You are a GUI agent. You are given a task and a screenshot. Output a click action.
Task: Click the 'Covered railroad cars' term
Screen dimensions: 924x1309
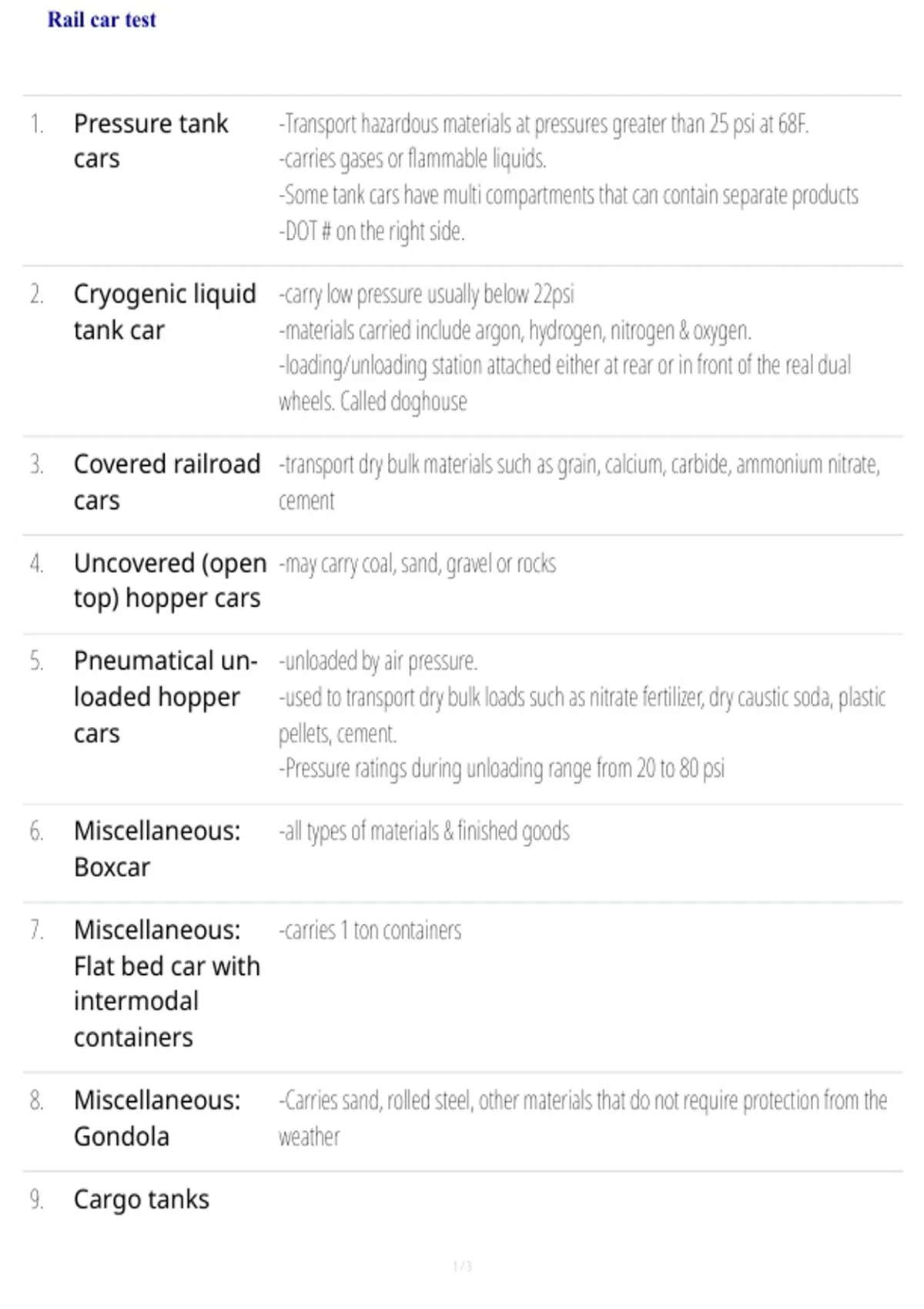click(x=167, y=482)
